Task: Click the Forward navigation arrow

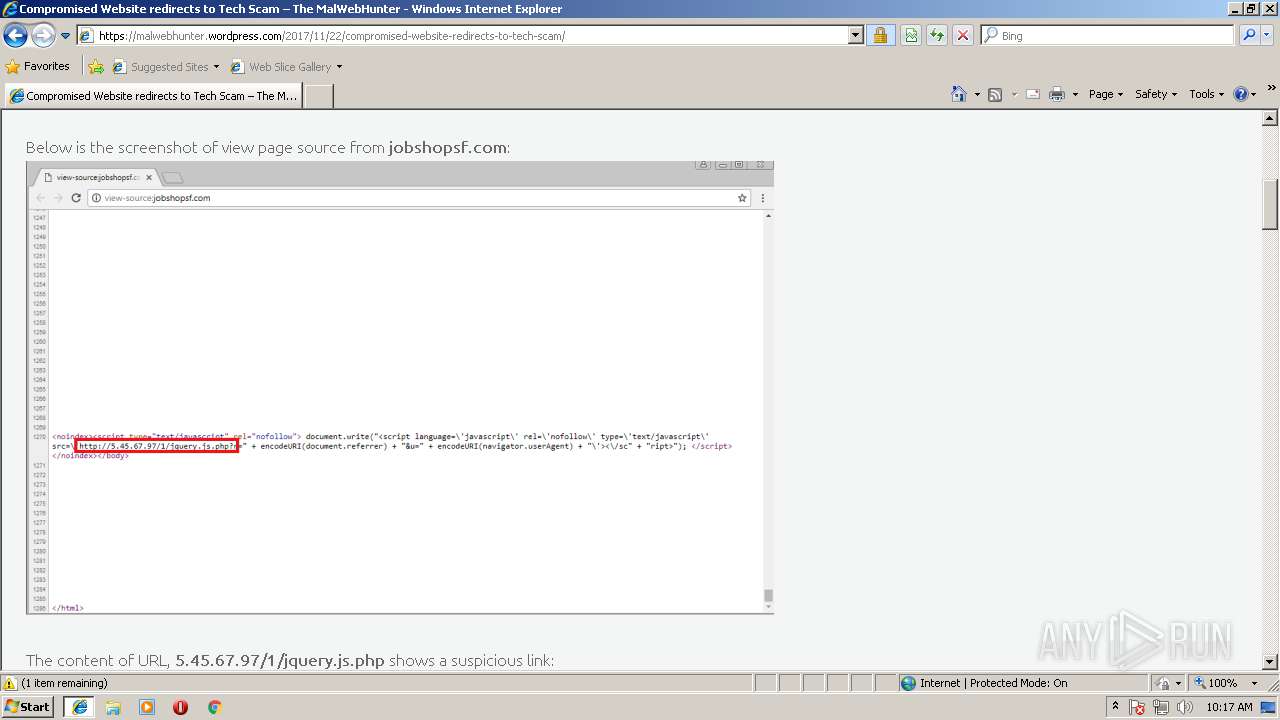Action: [x=43, y=36]
